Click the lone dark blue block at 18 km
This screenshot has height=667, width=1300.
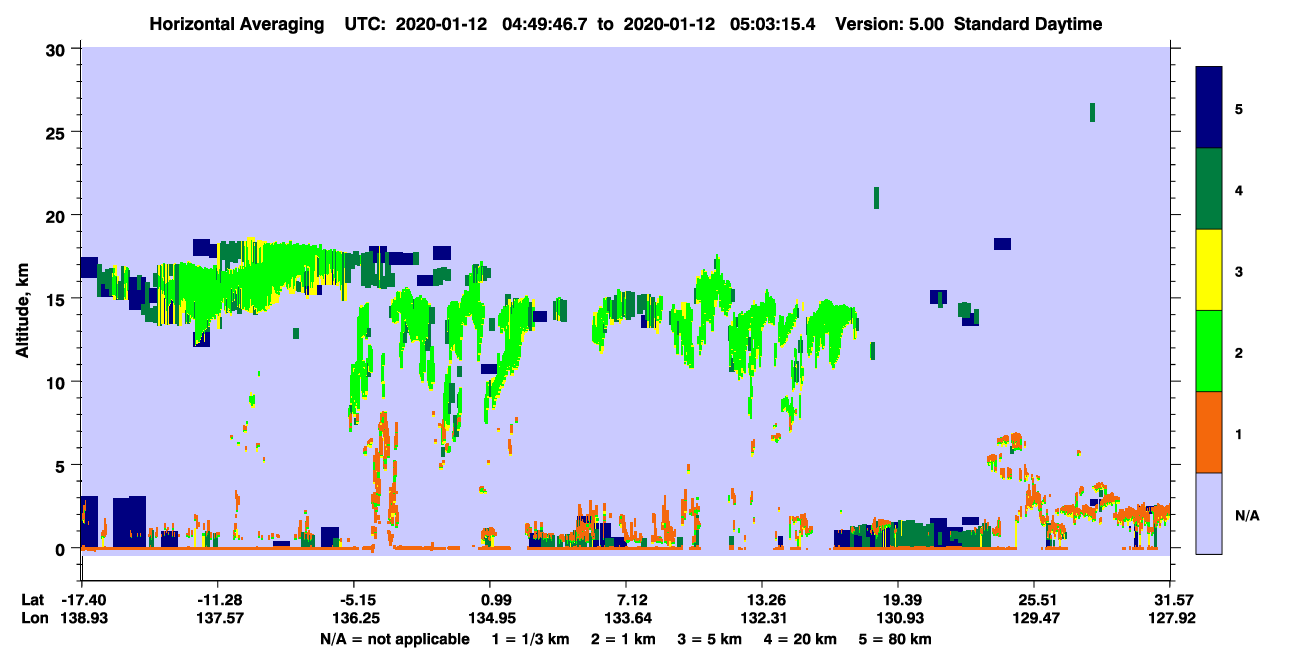[1002, 244]
